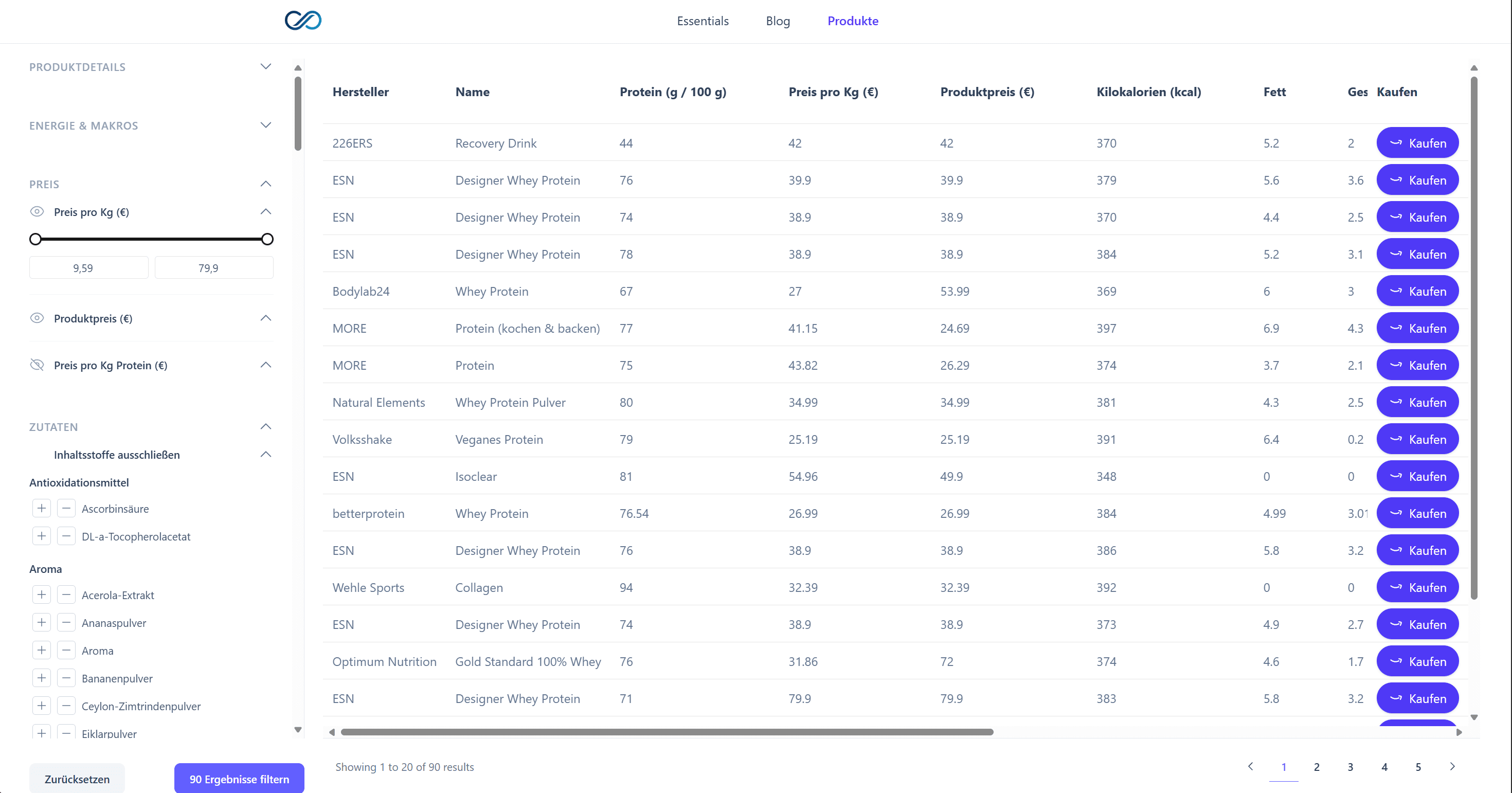The image size is (1512, 793).
Task: Collapse the Preis section
Action: [x=266, y=184]
